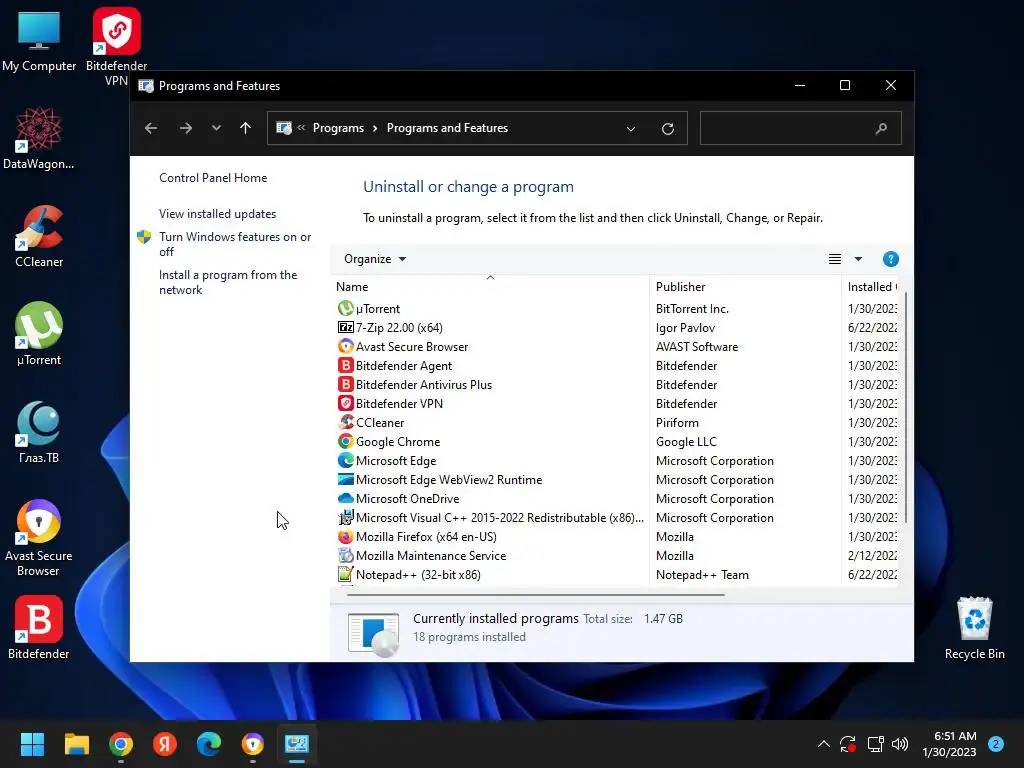1024x768 pixels.
Task: Expand the address path overflow chevrons
Action: pos(301,128)
